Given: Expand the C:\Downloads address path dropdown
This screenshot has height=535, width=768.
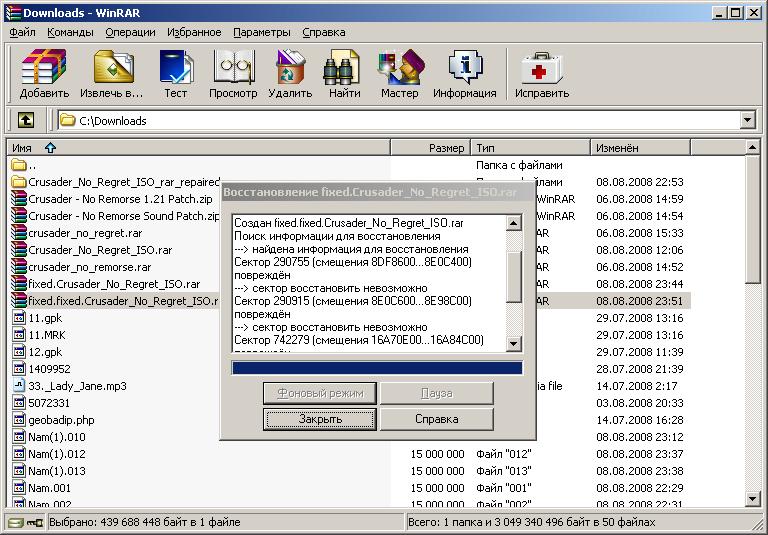Looking at the screenshot, I should coord(747,120).
